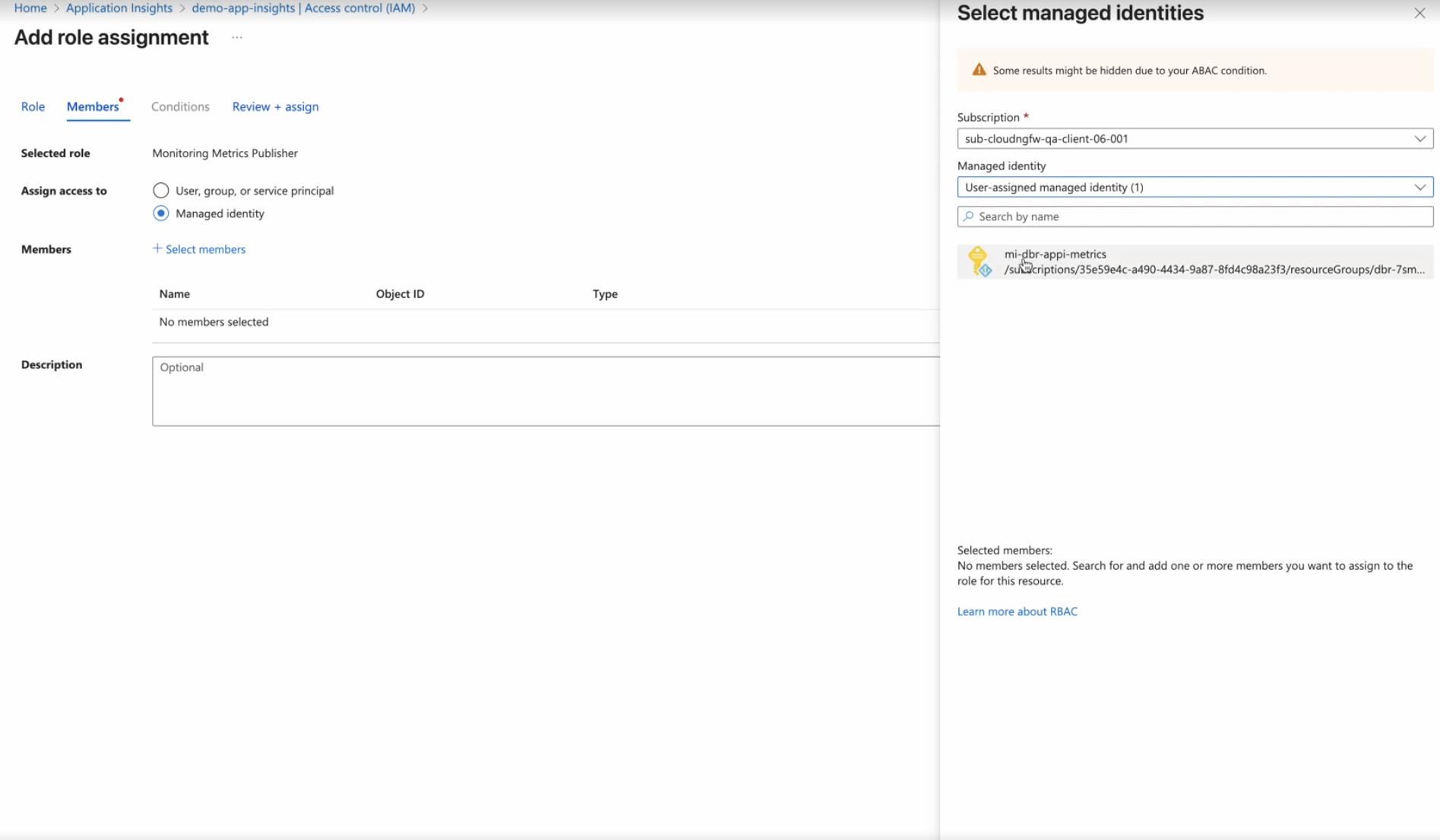Click the Search by name field
The height and width of the screenshot is (840, 1440).
1201,216
